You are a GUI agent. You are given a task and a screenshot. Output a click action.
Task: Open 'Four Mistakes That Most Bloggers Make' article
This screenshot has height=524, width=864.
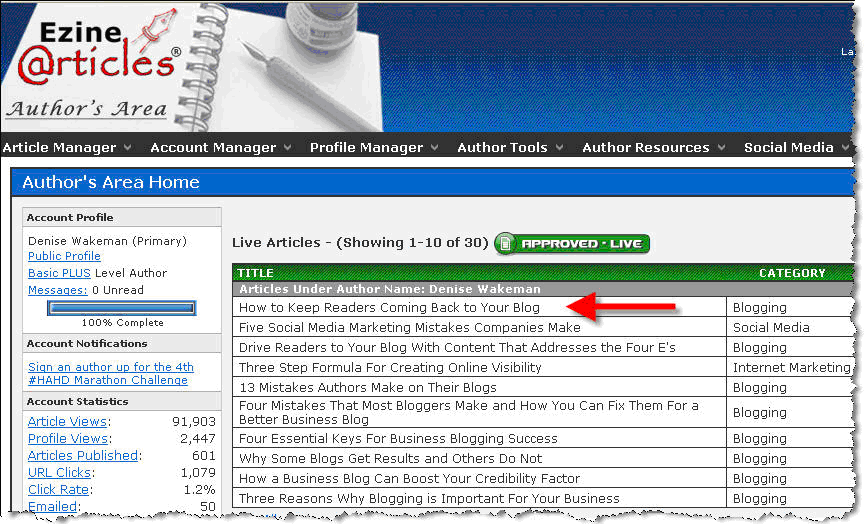pos(468,412)
